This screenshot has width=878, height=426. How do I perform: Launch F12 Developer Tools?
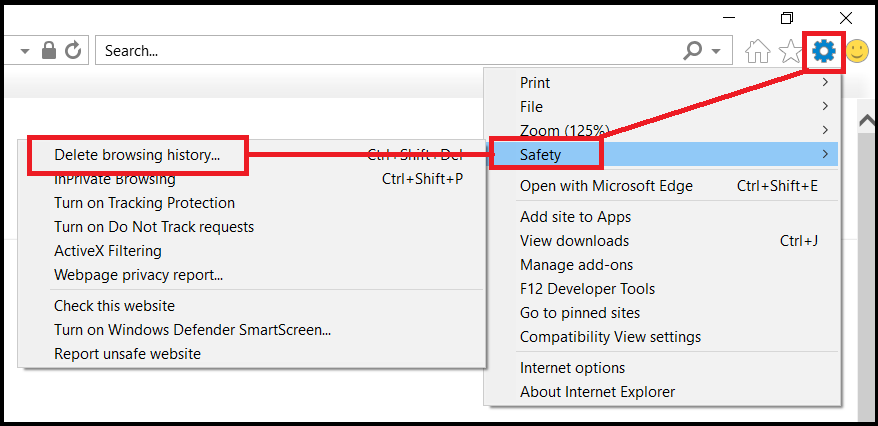pos(664,289)
